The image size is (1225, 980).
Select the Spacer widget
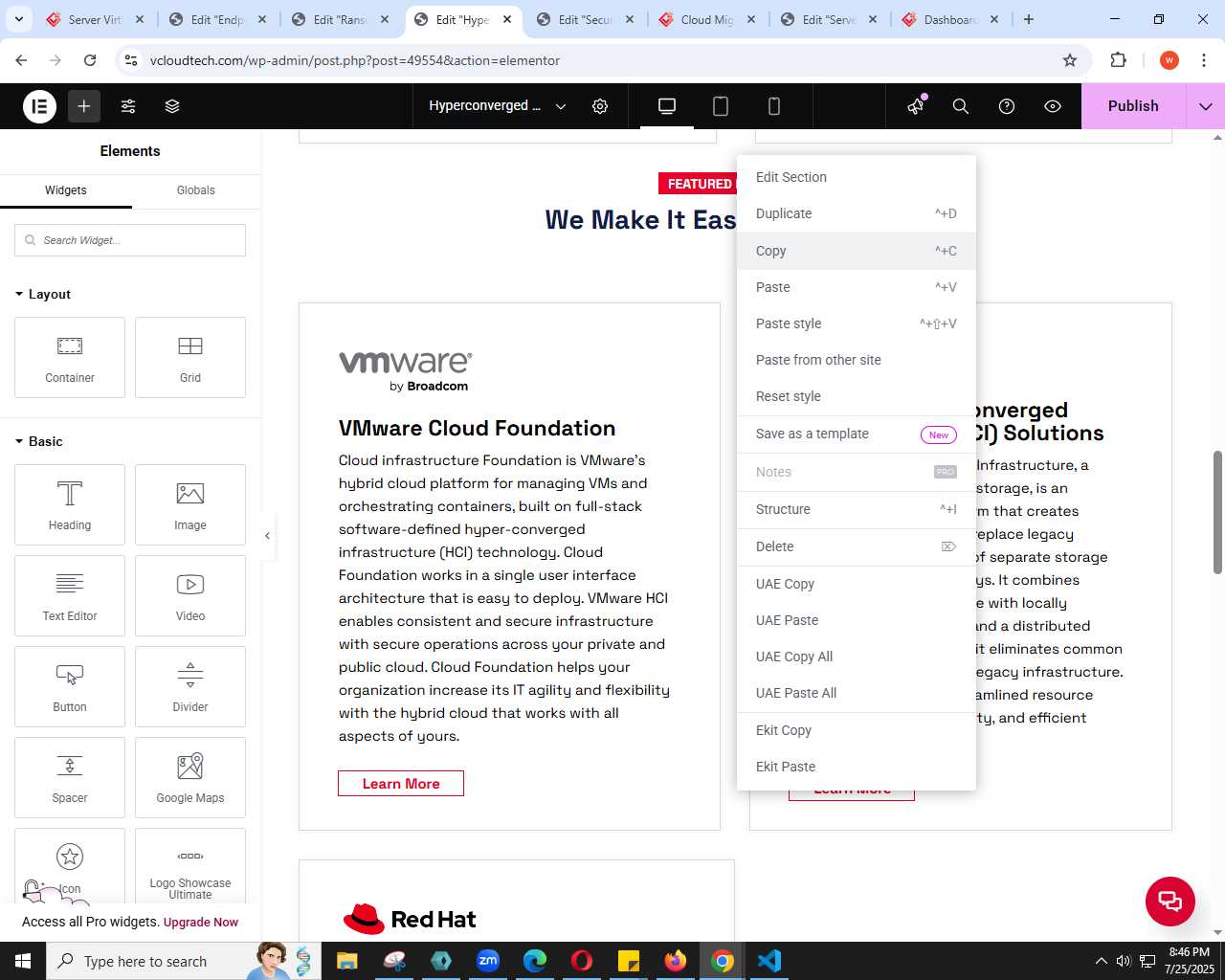[x=70, y=777]
